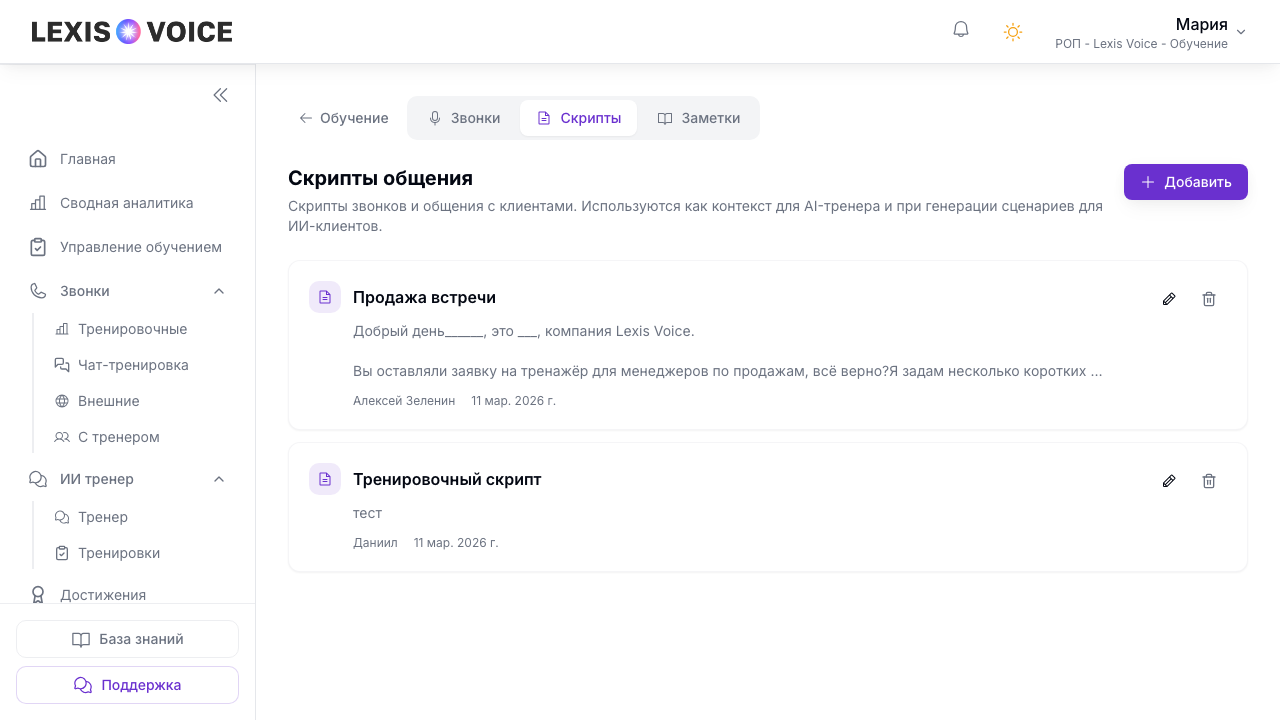Open Управление обучением section

point(128,247)
